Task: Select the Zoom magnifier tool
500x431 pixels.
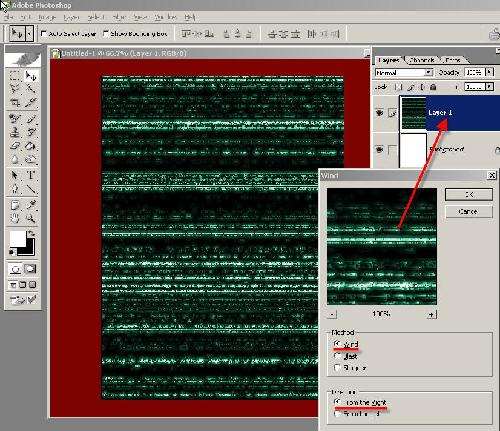Action: click(x=31, y=219)
